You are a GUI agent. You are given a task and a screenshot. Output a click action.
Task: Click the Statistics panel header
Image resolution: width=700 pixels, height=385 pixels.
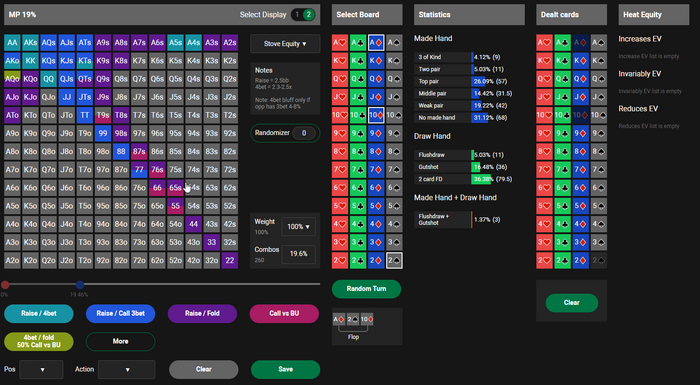pyautogui.click(x=469, y=15)
